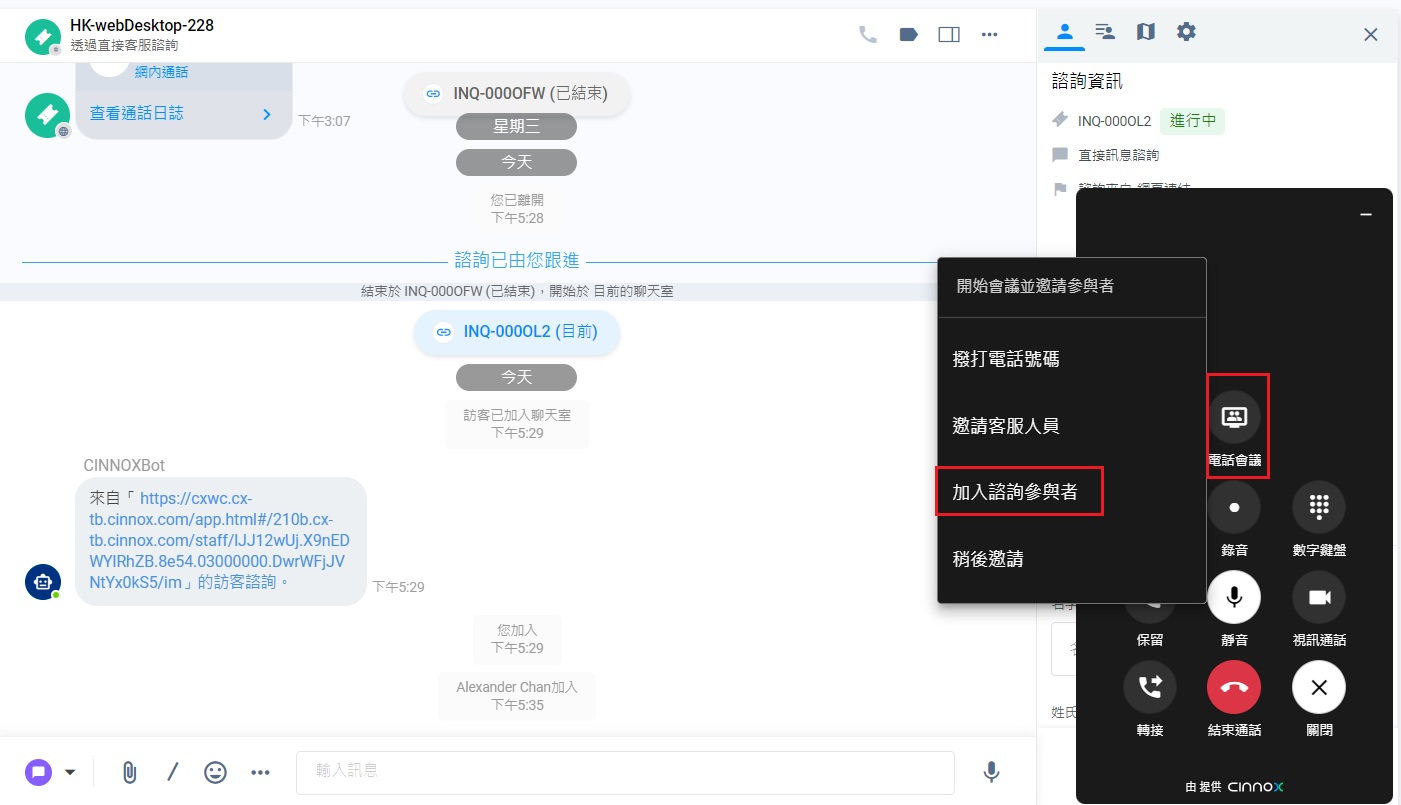Open the INQ-000OFW (已結束) inquiry link
1401x805 pixels.
point(516,93)
